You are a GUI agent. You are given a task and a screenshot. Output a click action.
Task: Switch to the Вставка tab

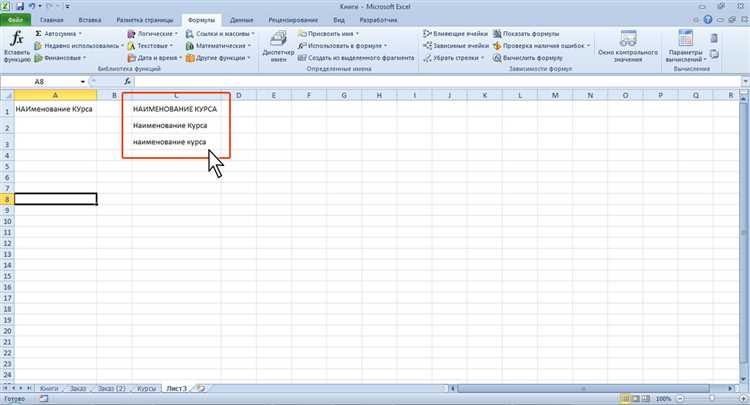pyautogui.click(x=89, y=20)
